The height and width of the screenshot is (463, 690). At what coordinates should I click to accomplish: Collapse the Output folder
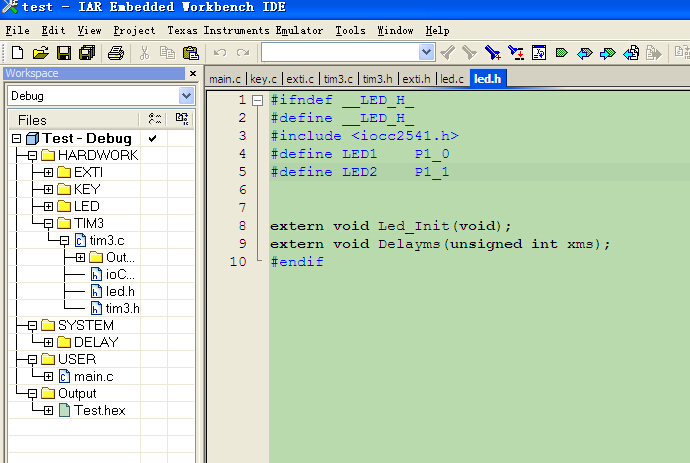(x=32, y=393)
